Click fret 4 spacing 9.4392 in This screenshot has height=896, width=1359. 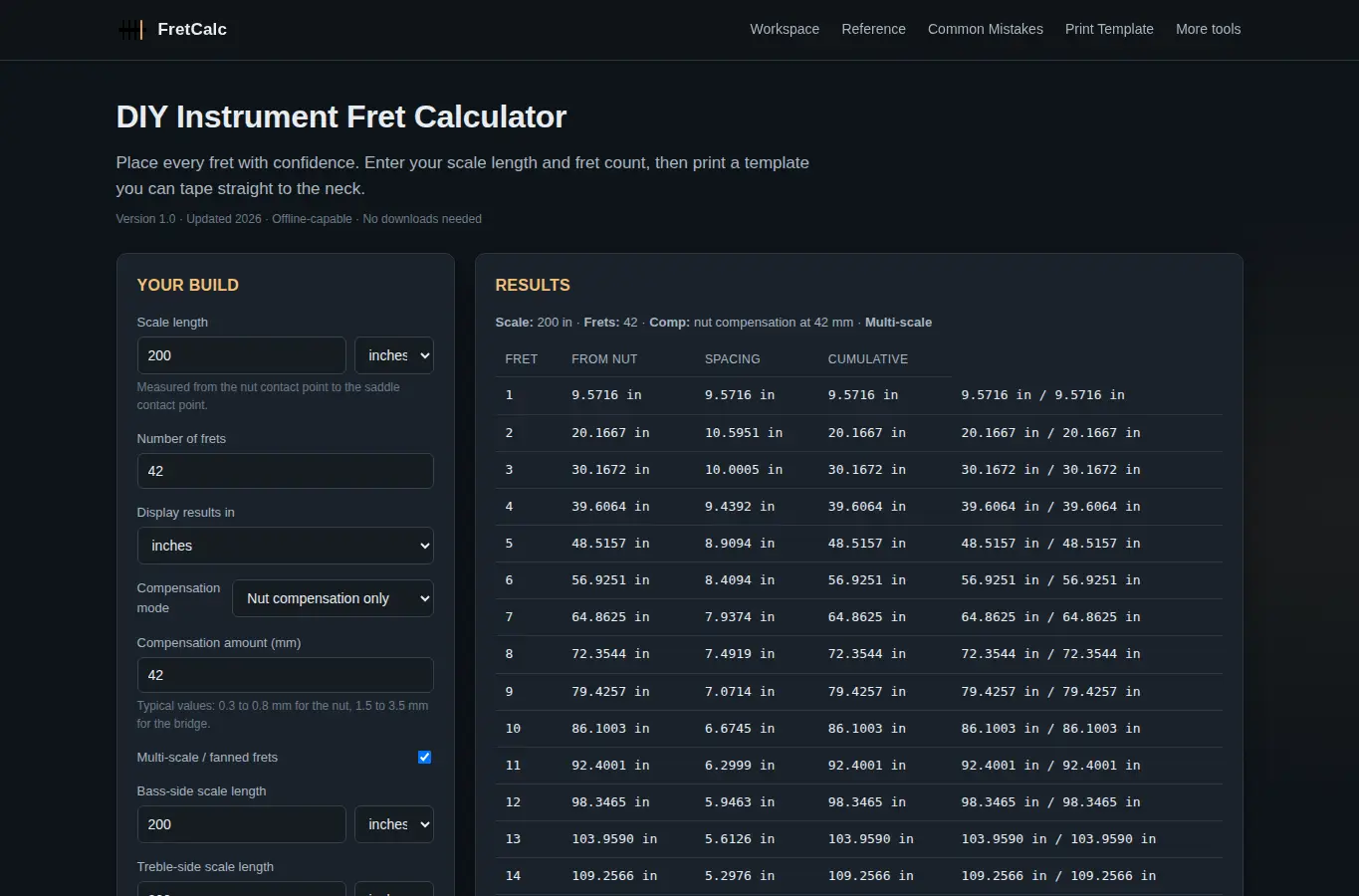[x=740, y=507]
